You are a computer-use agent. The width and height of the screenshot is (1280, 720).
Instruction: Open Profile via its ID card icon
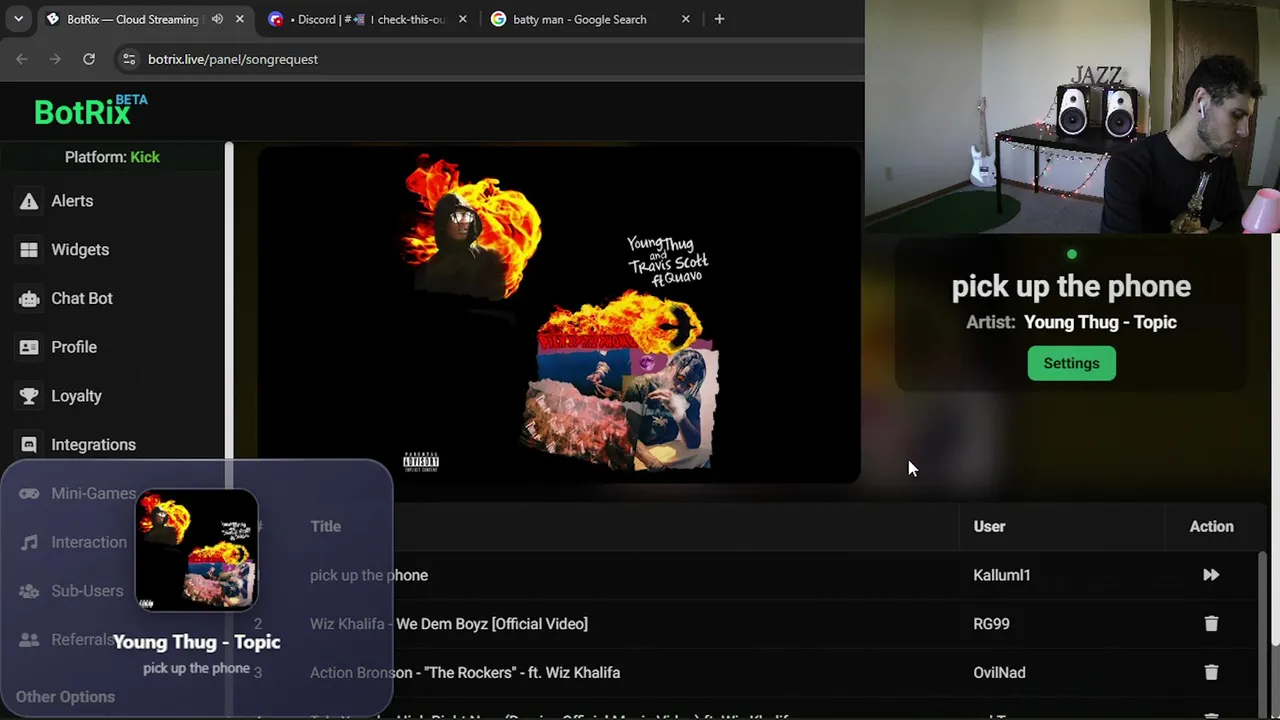click(x=29, y=347)
